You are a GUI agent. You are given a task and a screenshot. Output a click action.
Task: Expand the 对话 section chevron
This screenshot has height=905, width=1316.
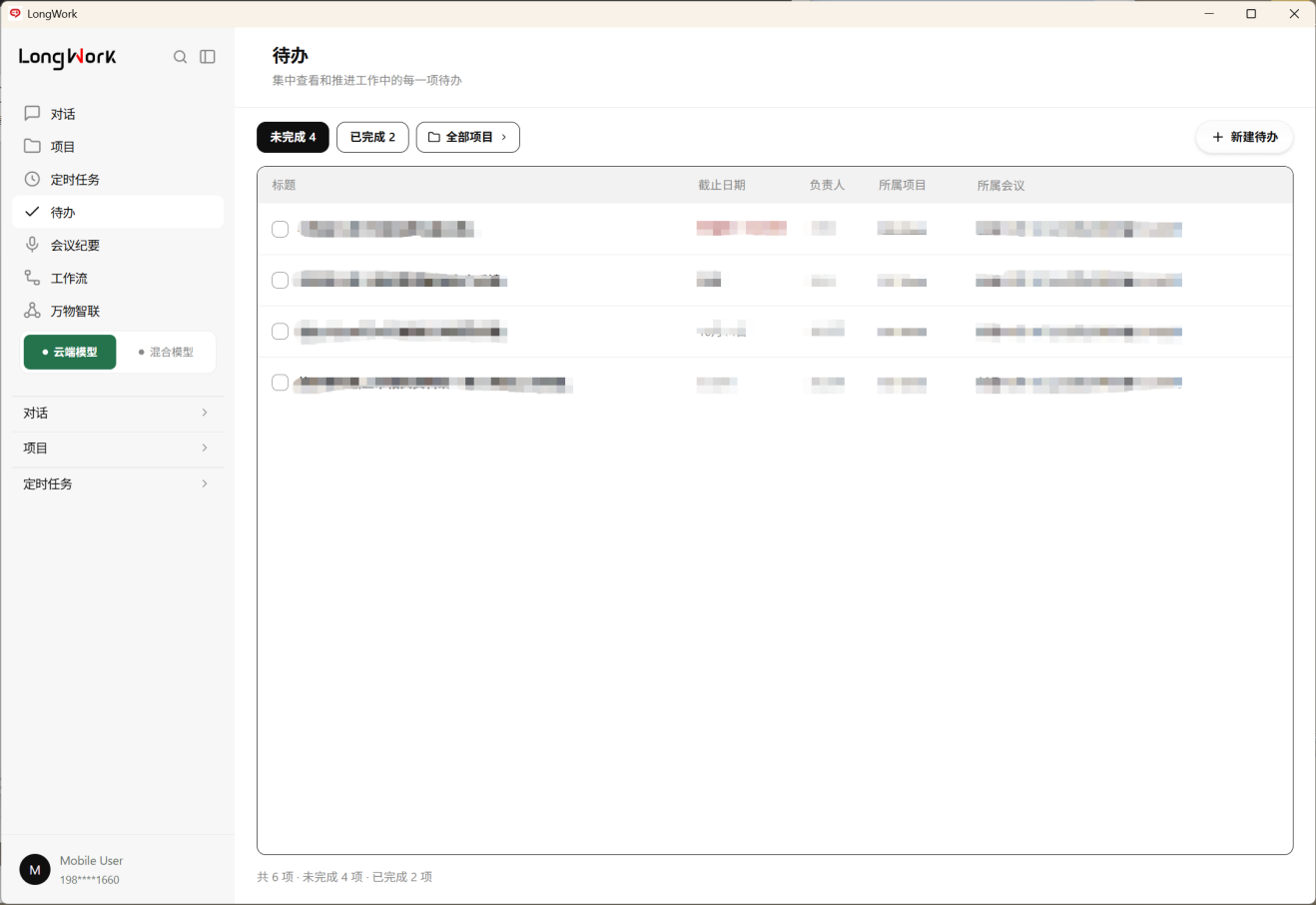(x=205, y=413)
